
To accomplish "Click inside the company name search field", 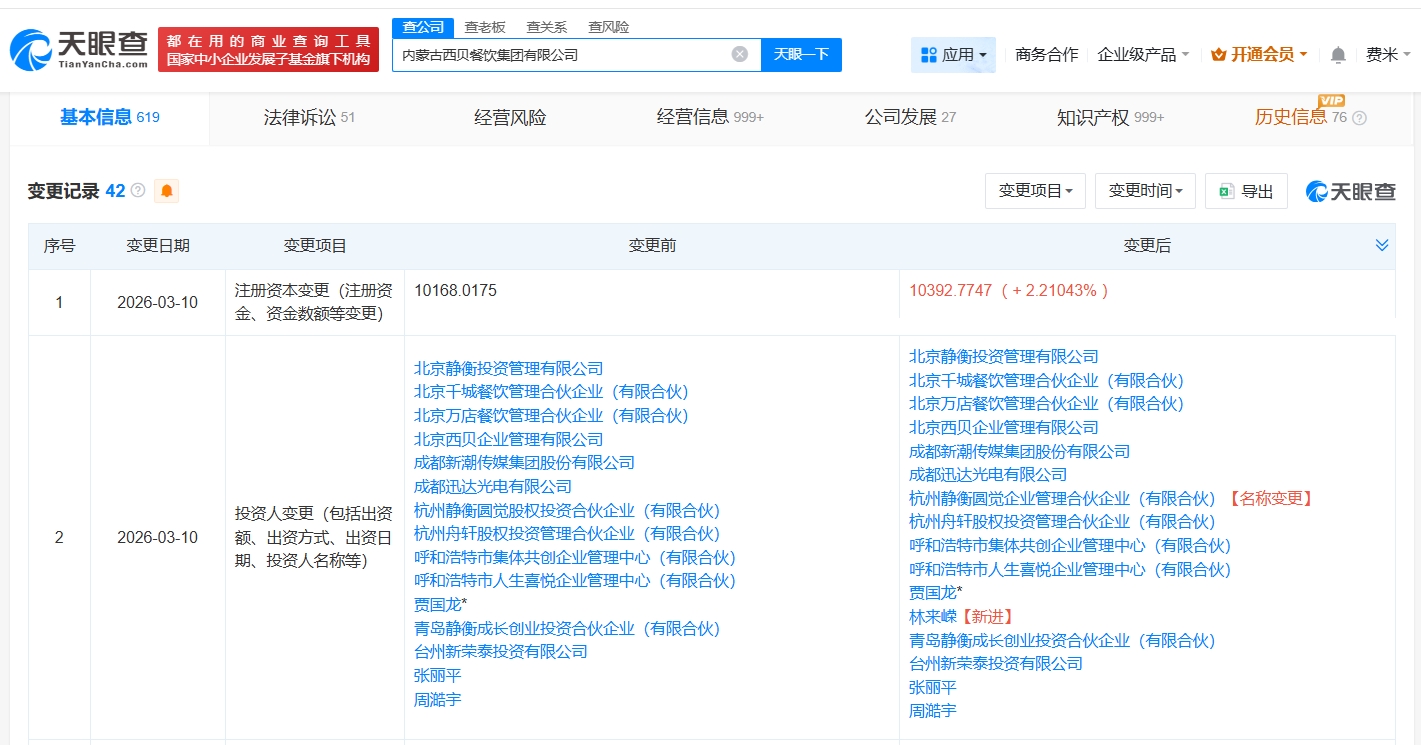I will [x=560, y=55].
